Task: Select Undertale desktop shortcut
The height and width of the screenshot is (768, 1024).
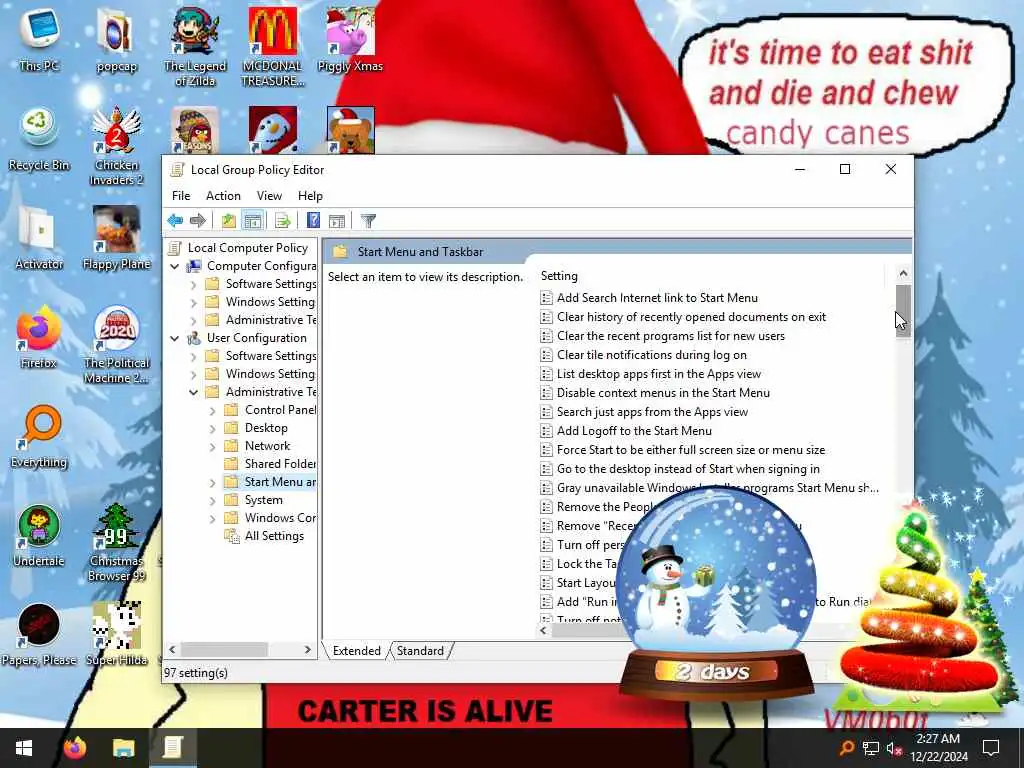Action: click(x=39, y=536)
